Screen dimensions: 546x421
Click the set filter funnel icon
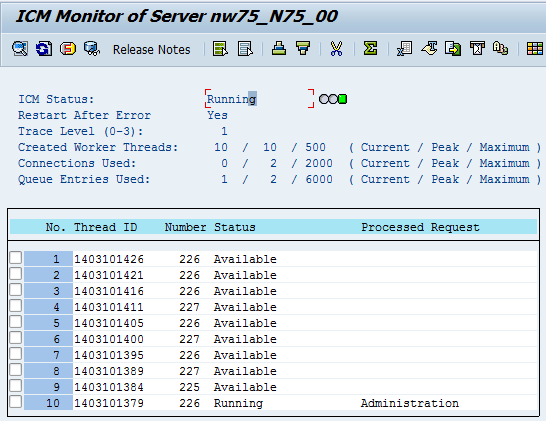coord(303,48)
